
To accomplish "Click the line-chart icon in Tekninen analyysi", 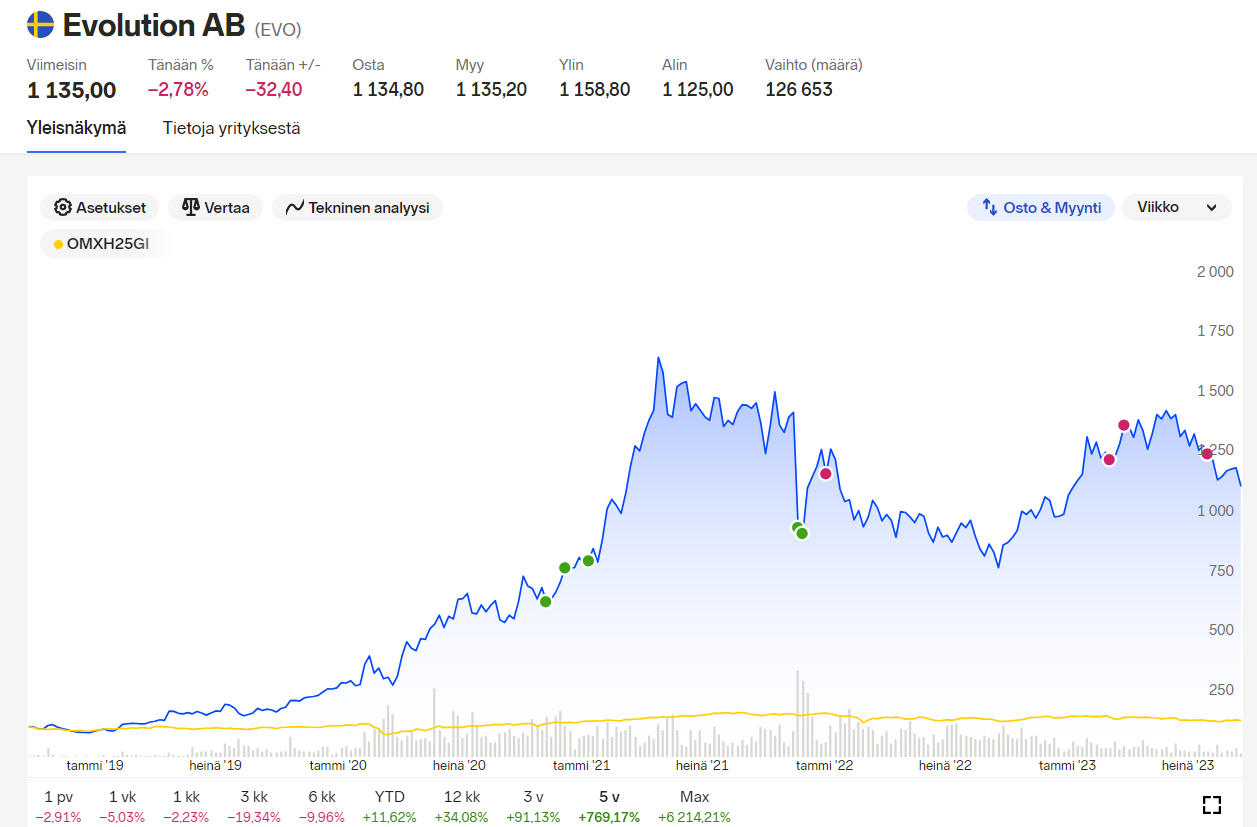I will point(295,208).
